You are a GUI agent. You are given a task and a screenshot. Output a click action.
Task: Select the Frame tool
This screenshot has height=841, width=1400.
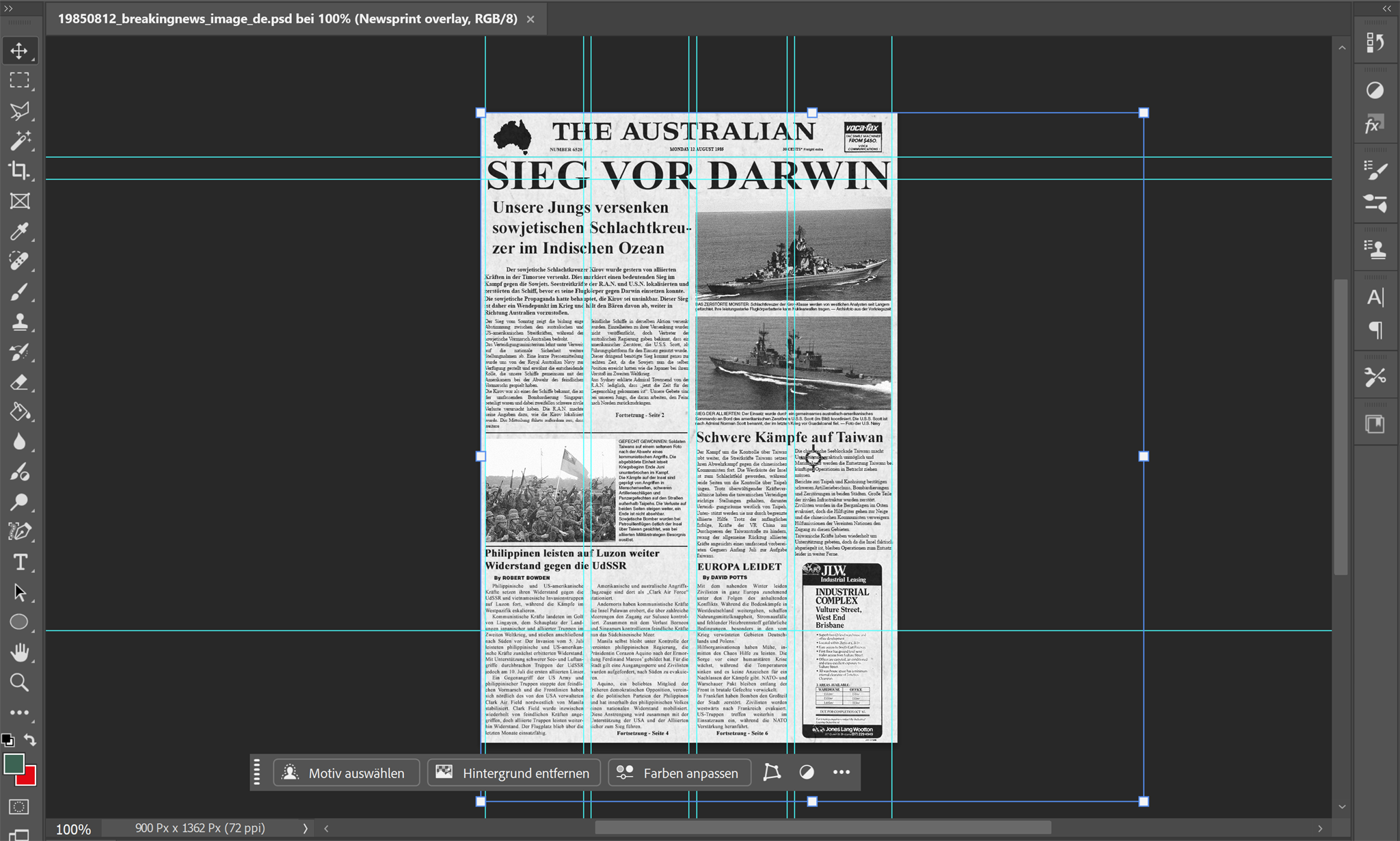coord(19,201)
